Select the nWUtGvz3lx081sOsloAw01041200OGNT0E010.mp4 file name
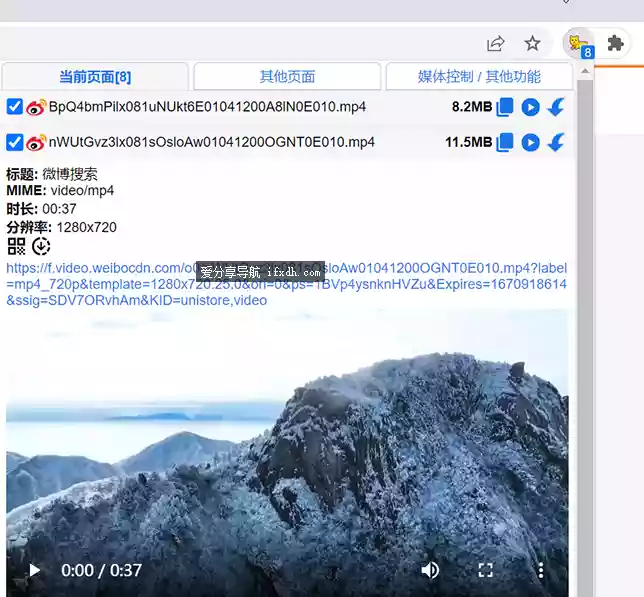This screenshot has width=644, height=597. tap(212, 142)
